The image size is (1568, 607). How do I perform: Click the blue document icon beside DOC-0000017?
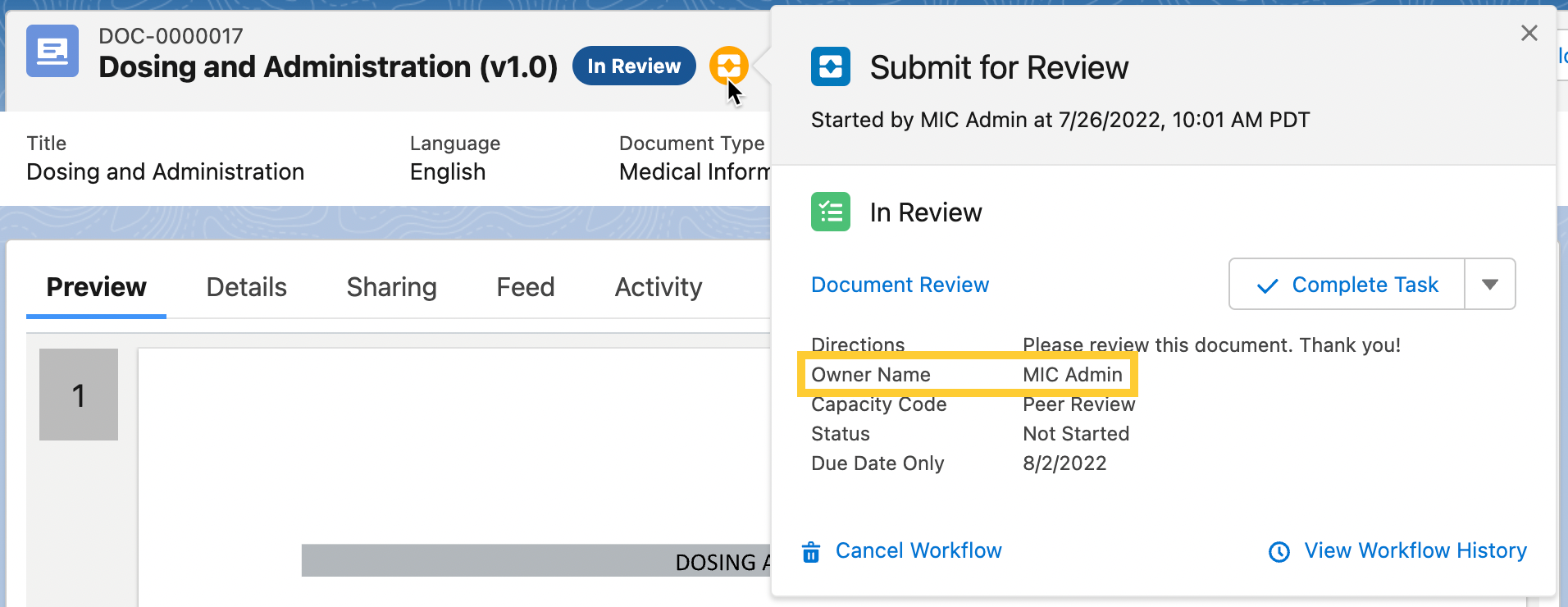(x=52, y=51)
